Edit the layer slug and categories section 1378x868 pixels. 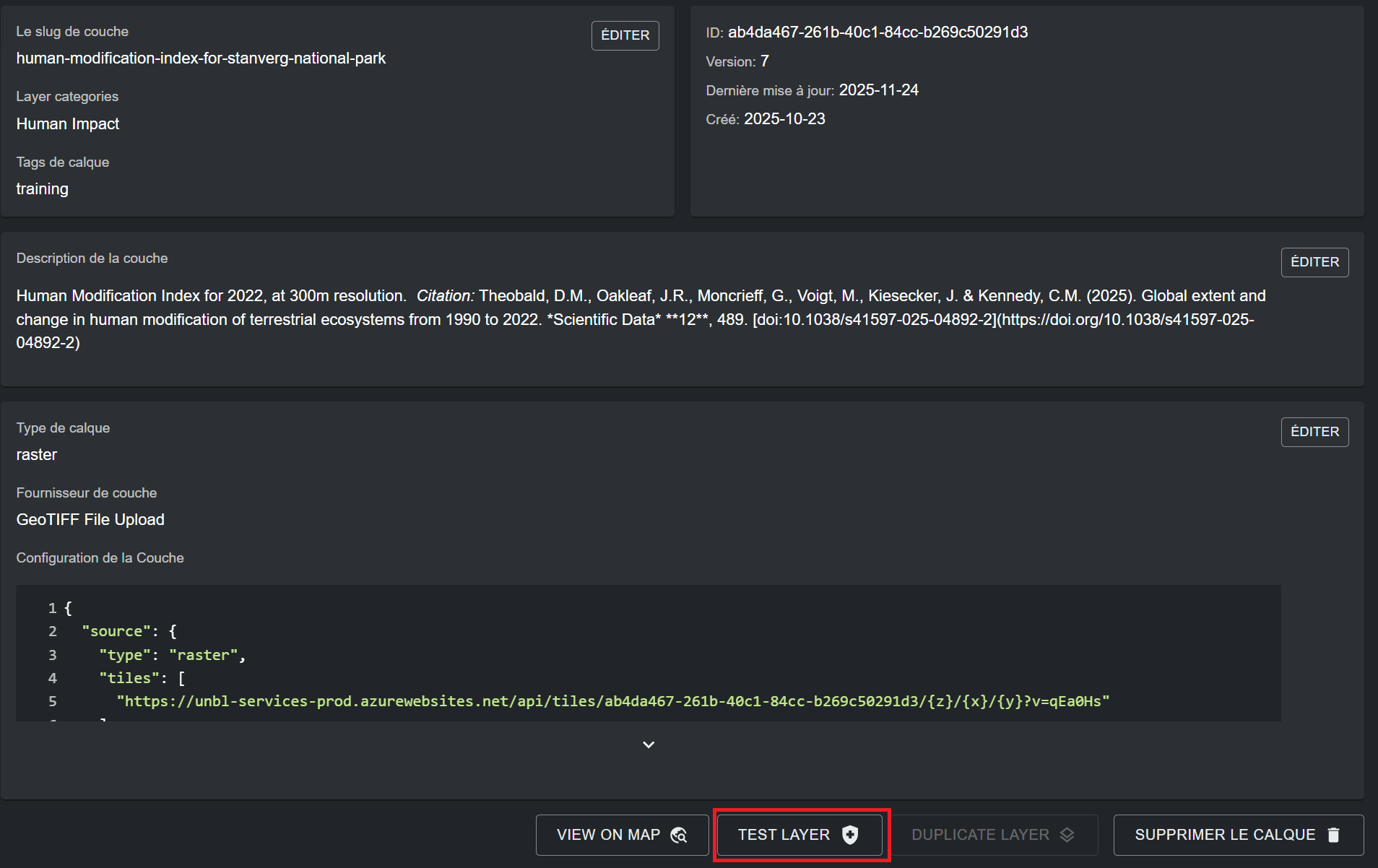[x=625, y=35]
